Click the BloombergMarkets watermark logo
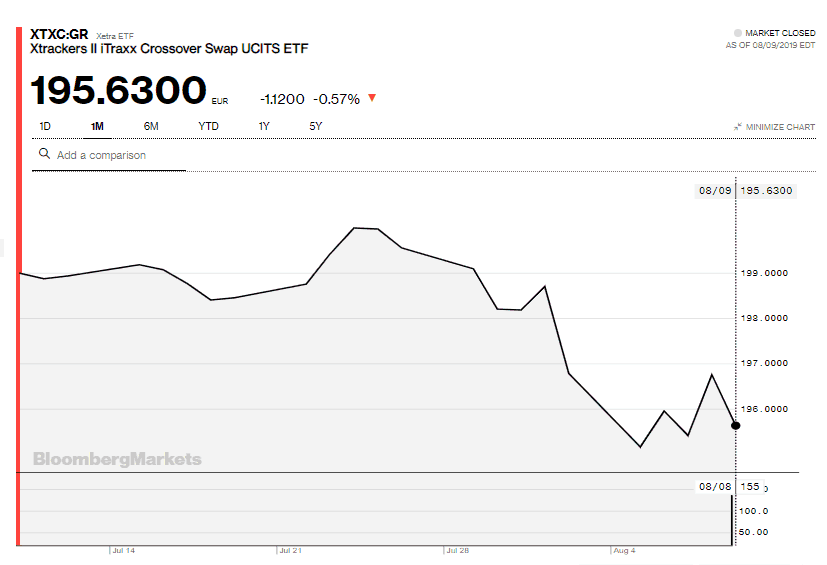827x565 pixels. coord(117,459)
